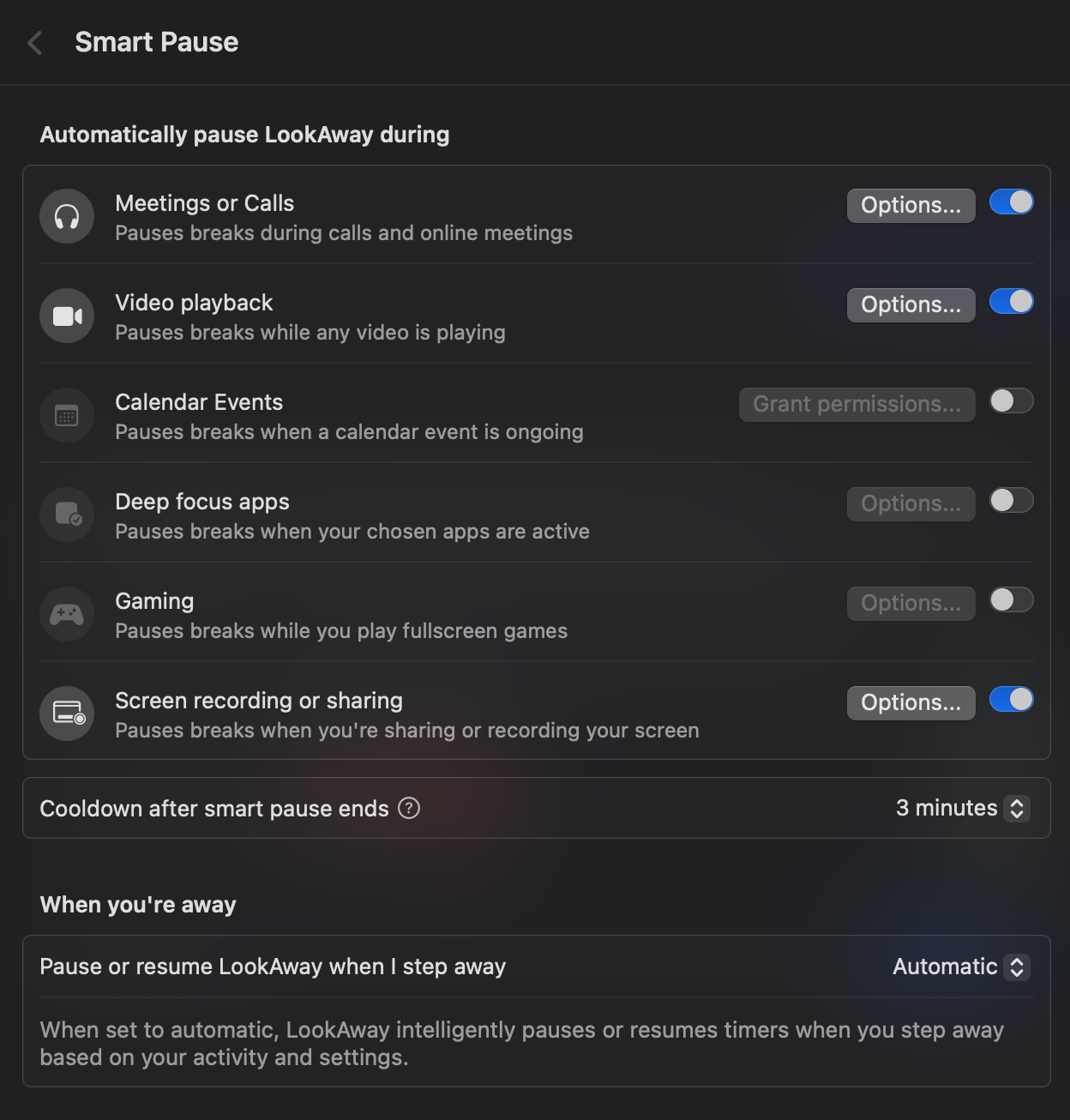The image size is (1070, 1120).
Task: Enable the Deep focus apps switch
Action: tap(1011, 501)
